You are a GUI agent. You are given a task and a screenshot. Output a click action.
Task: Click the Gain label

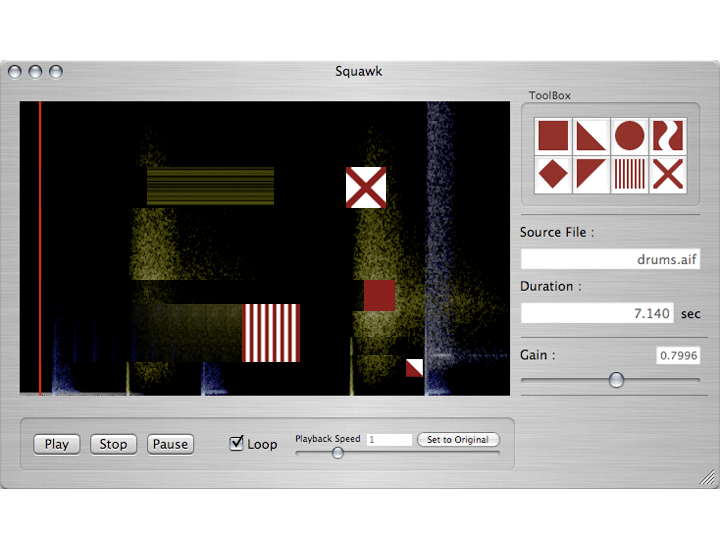pos(537,355)
